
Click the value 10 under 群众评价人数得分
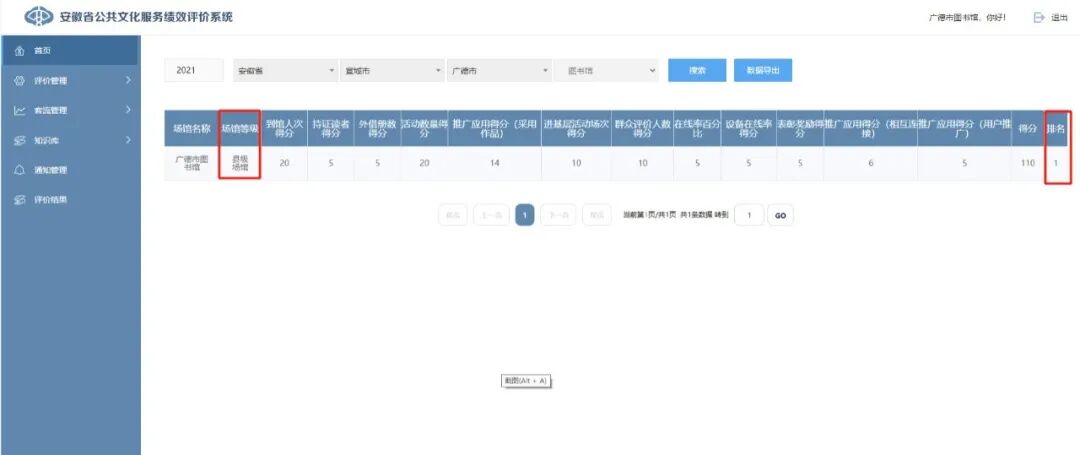tap(643, 164)
